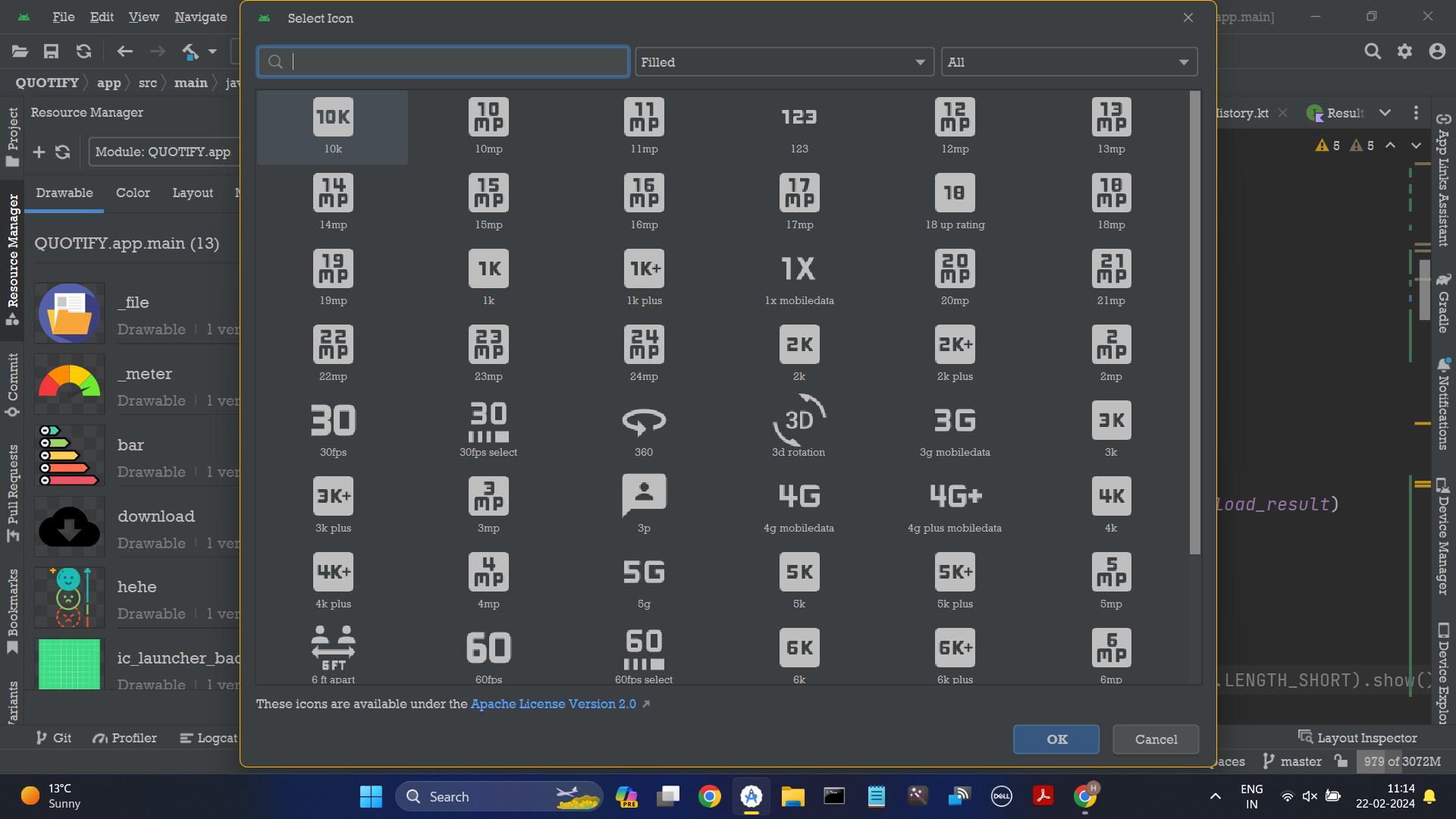Select the 4g plus mobiledata icon
The height and width of the screenshot is (819, 1456).
pos(955,497)
